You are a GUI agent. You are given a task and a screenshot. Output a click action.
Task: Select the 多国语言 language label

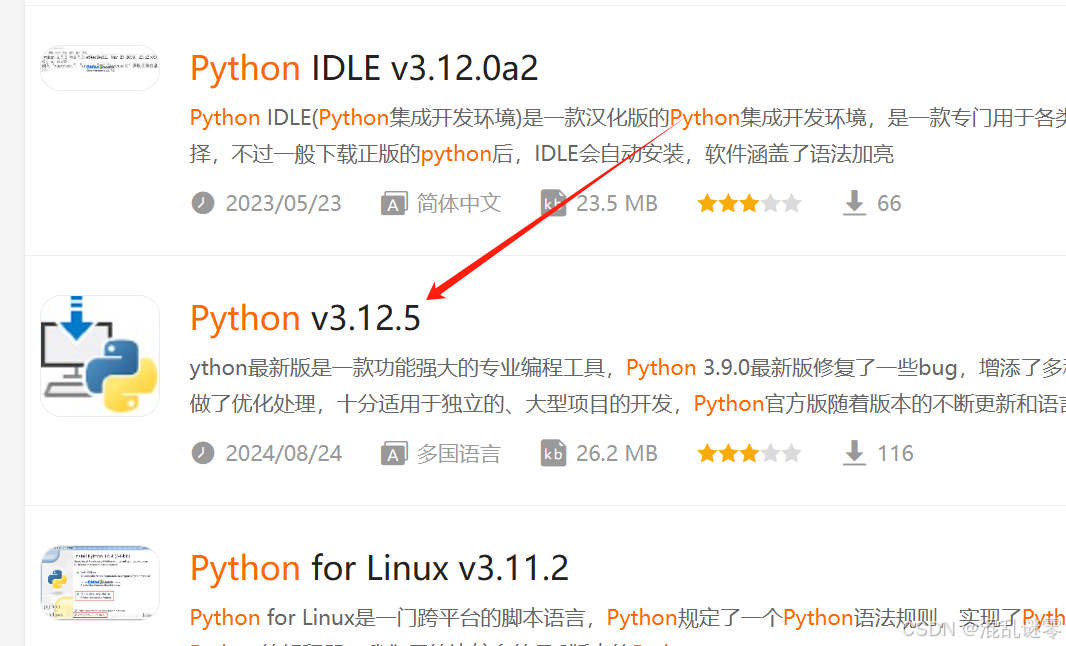tap(459, 454)
